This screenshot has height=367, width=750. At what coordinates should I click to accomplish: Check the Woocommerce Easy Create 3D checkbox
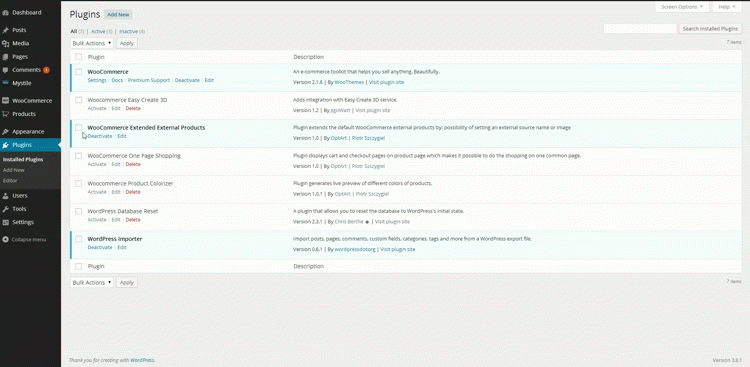[78, 100]
